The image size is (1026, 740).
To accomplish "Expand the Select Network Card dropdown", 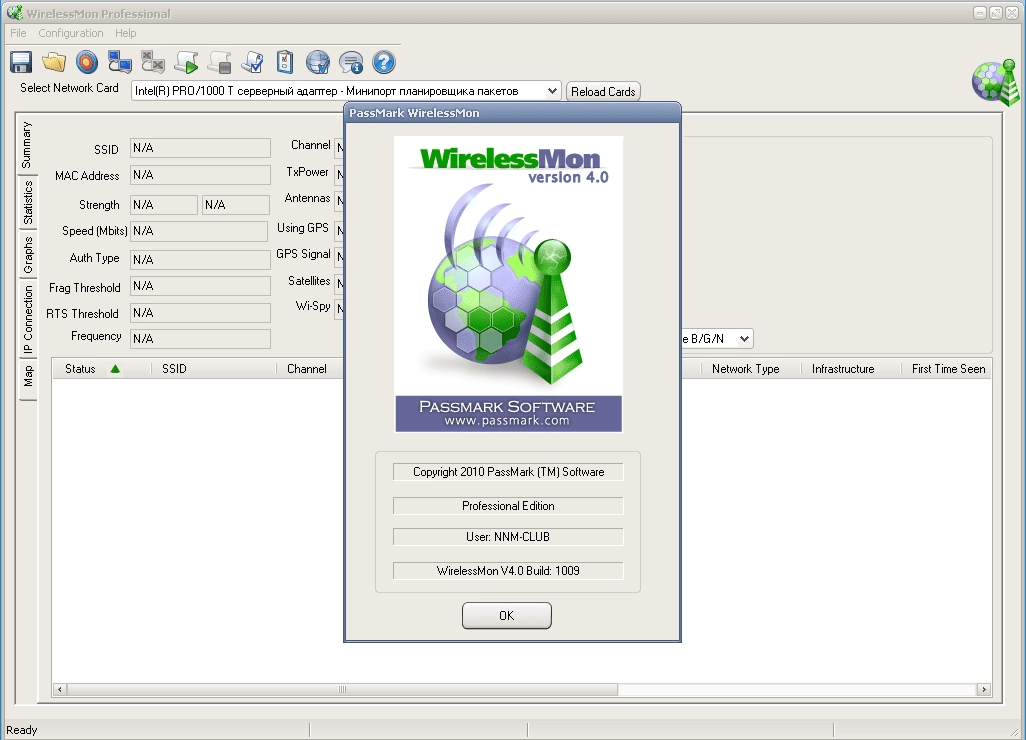I will pos(552,91).
